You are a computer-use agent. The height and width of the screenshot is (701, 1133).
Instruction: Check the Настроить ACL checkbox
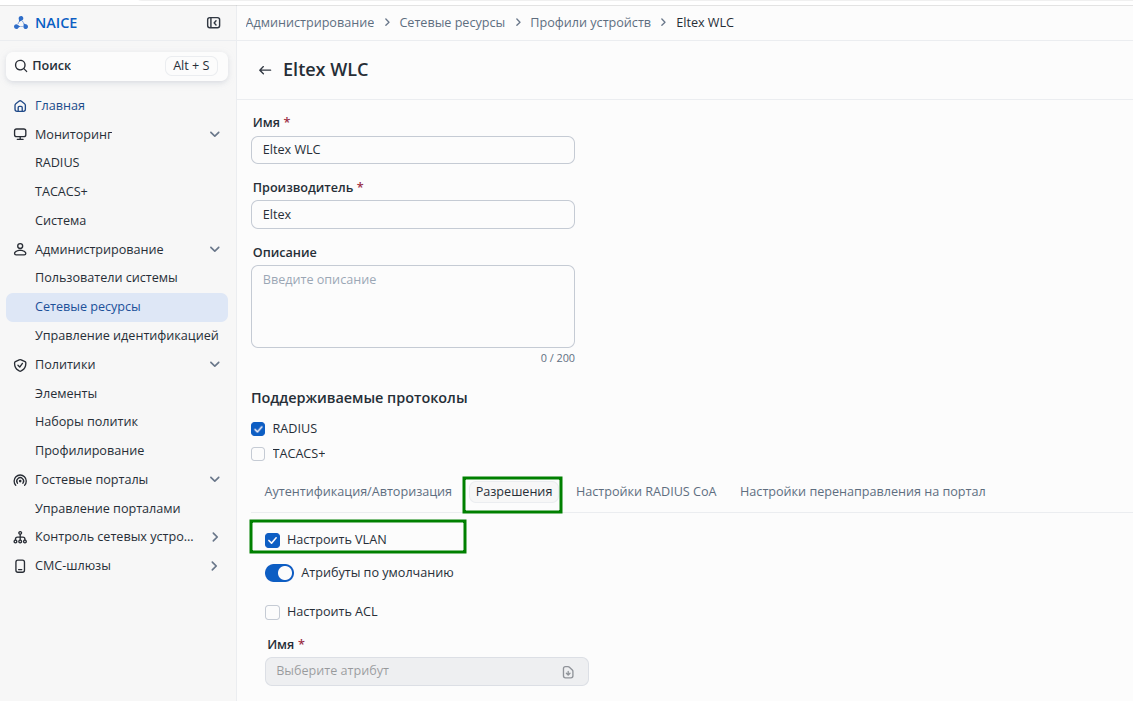point(272,612)
